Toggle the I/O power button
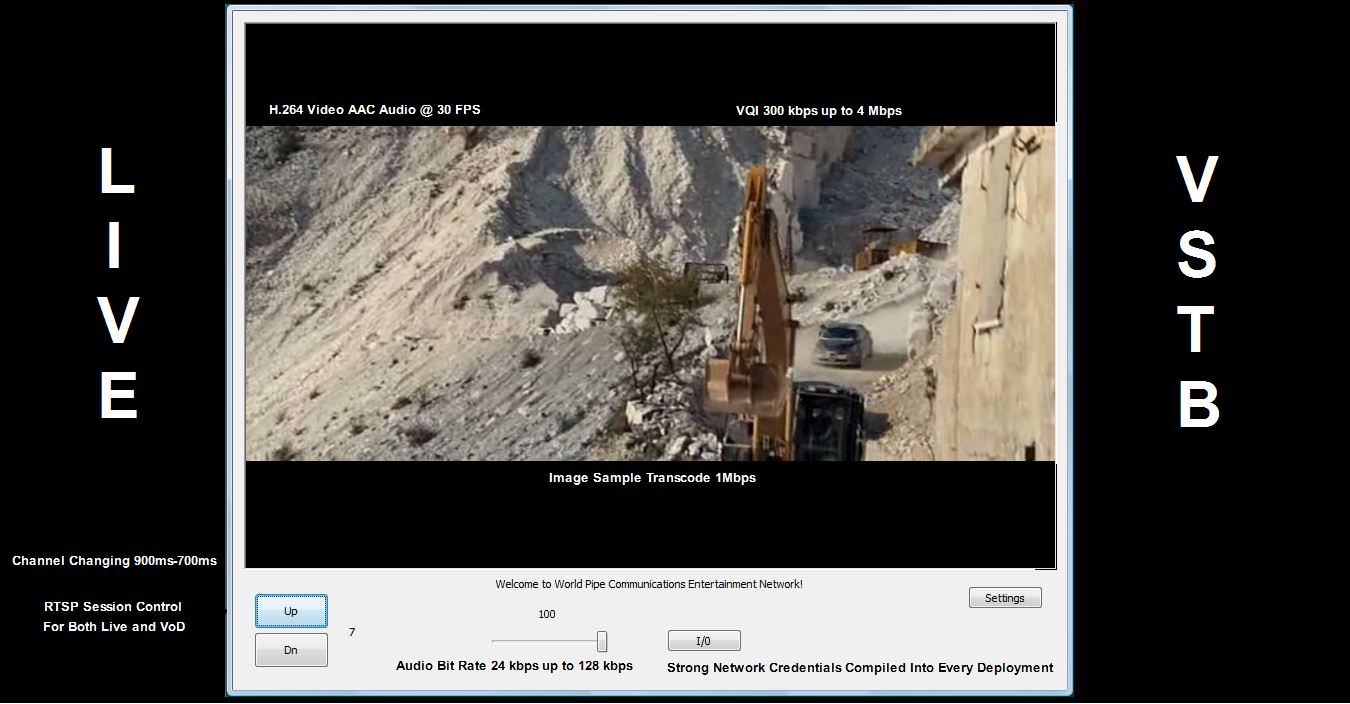This screenshot has height=704, width=1350. coord(704,641)
